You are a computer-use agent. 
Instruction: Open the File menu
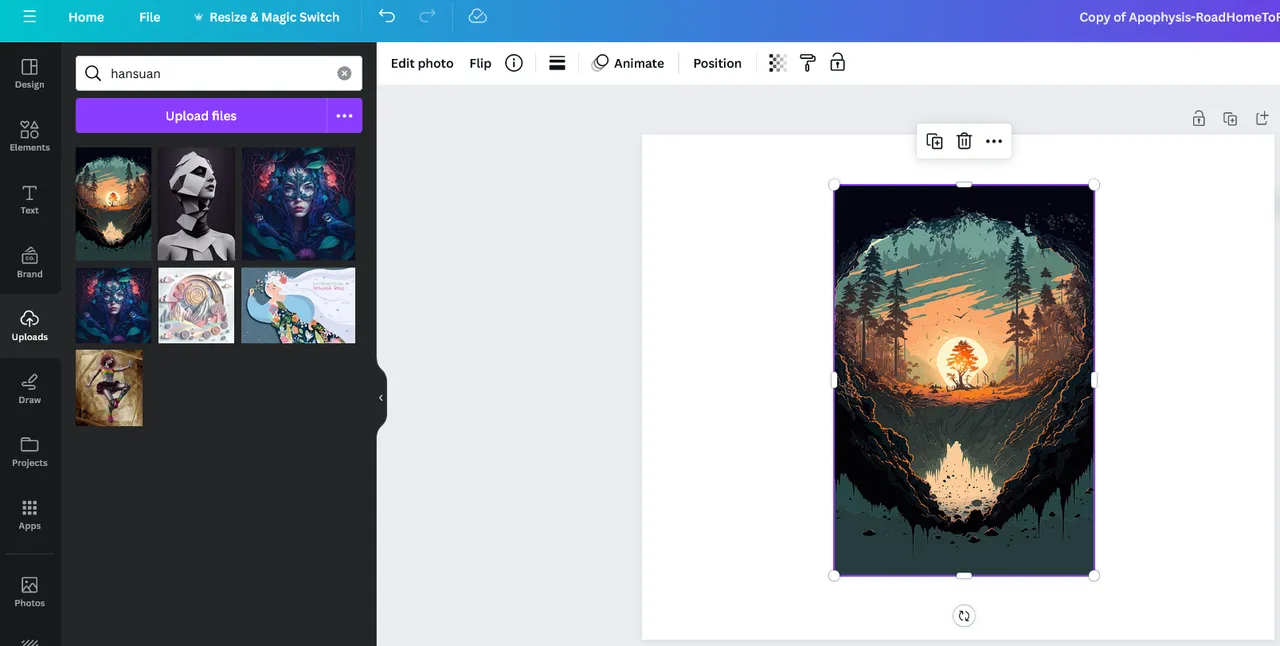point(149,17)
